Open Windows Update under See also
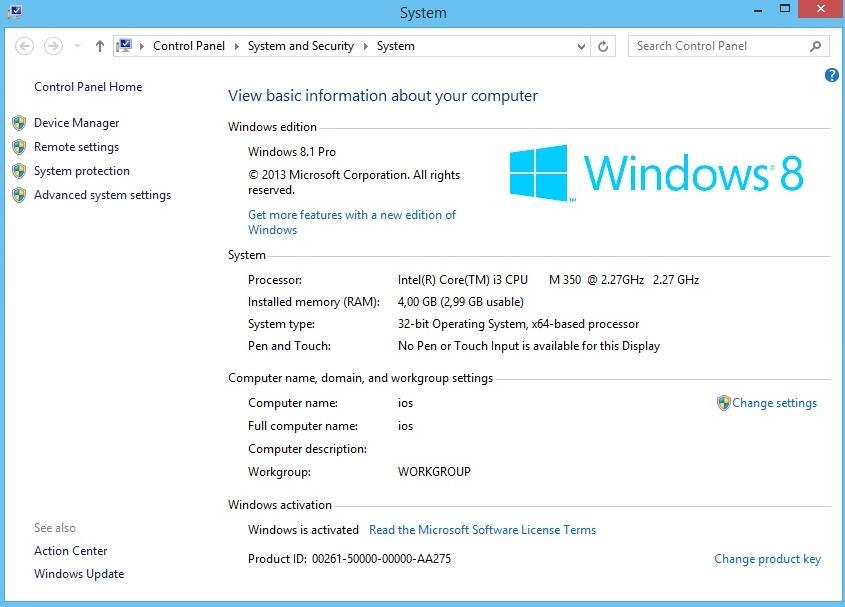Viewport: 845px width, 607px height. (x=79, y=574)
